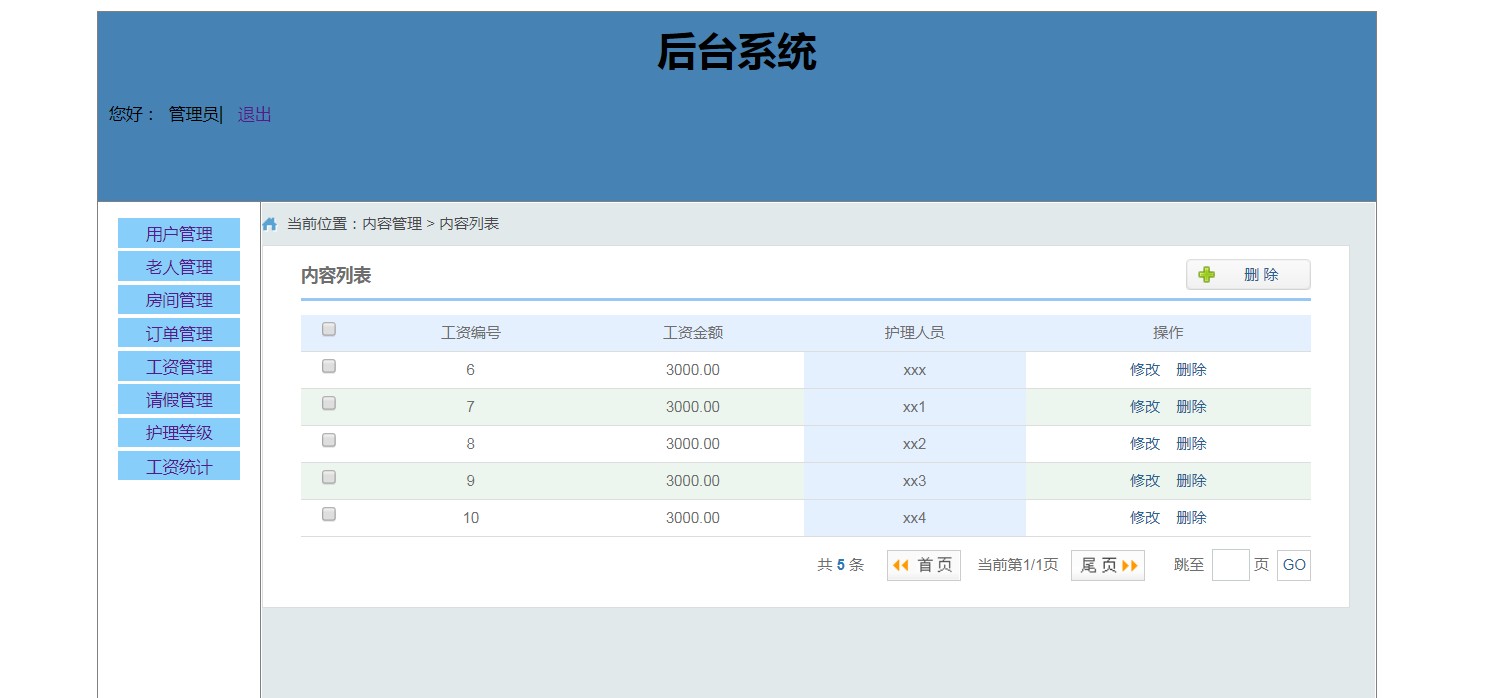The image size is (1504, 698).
Task: Click 修改 for salary record 10
Action: pos(1144,518)
